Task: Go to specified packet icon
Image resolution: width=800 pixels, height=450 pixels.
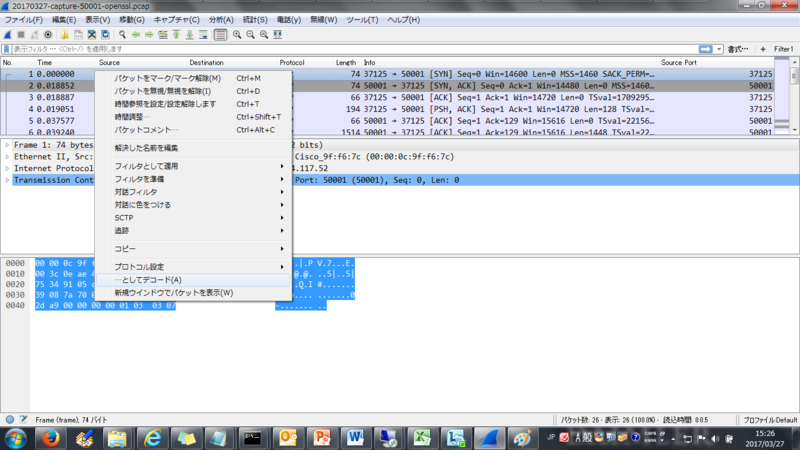Action: [x=163, y=35]
